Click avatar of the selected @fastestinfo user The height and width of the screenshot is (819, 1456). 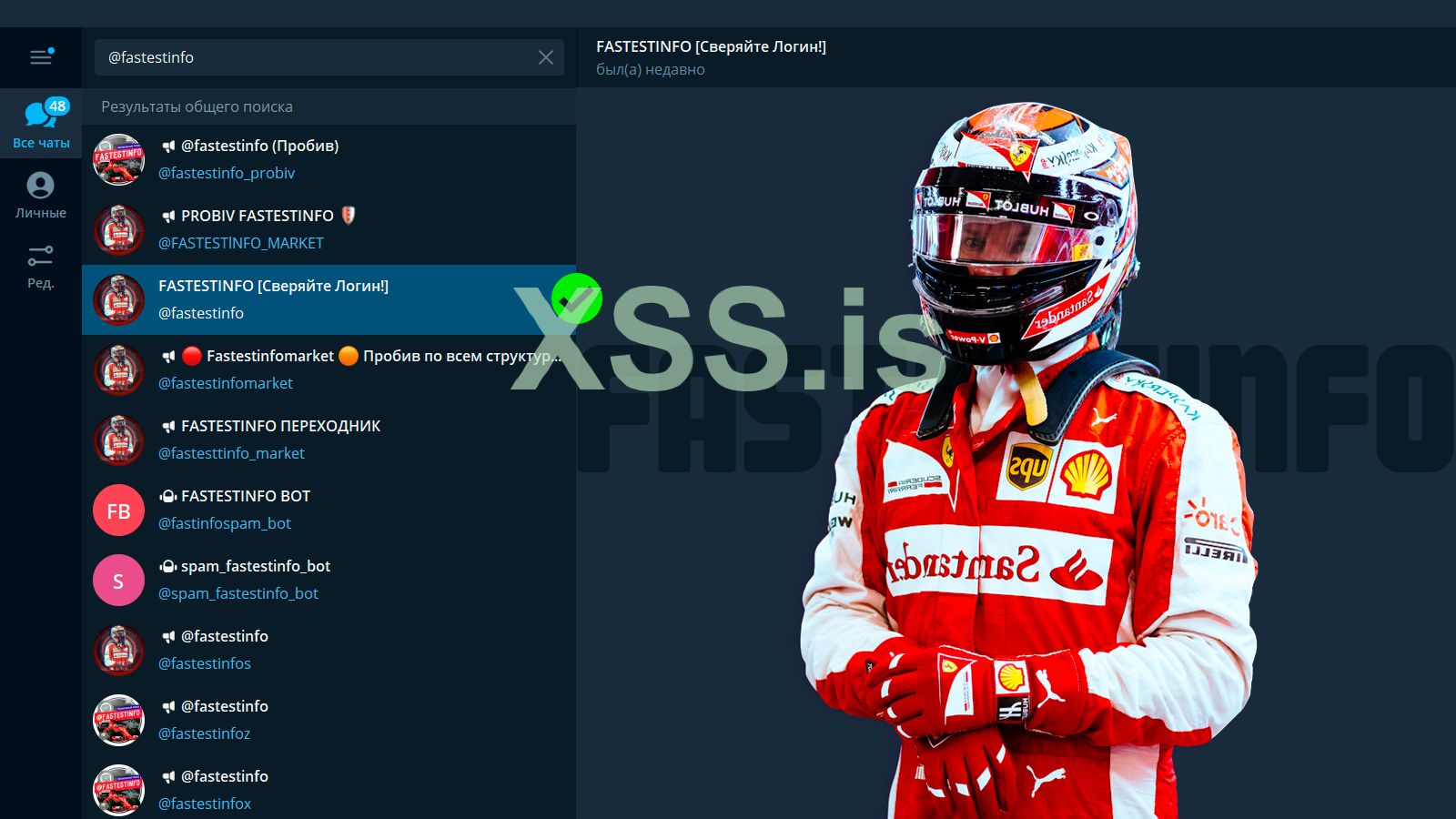118,299
